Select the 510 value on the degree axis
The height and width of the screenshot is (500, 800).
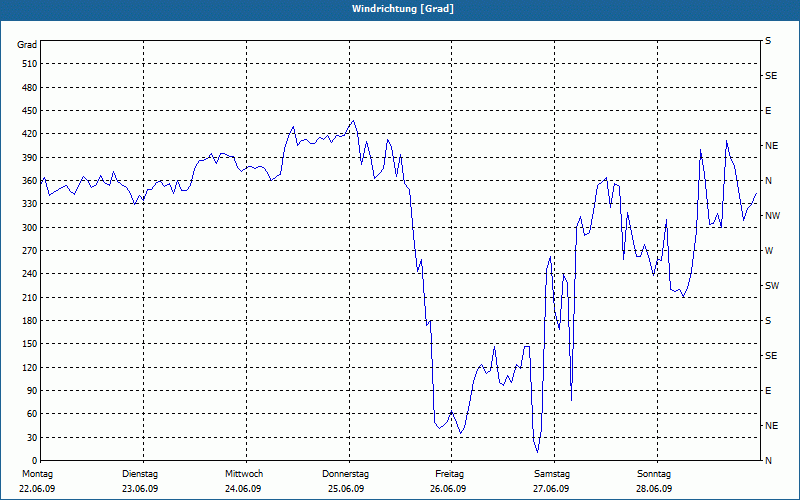[30, 64]
